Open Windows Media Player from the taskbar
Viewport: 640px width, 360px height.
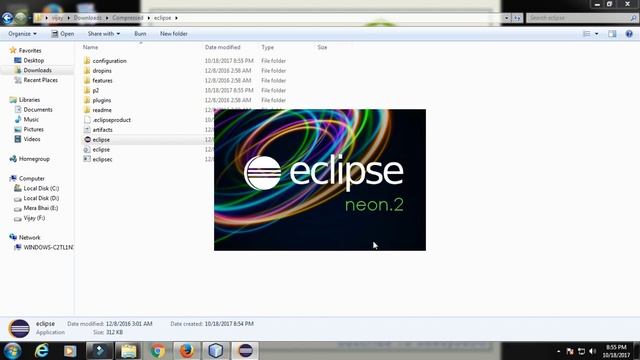[70, 351]
